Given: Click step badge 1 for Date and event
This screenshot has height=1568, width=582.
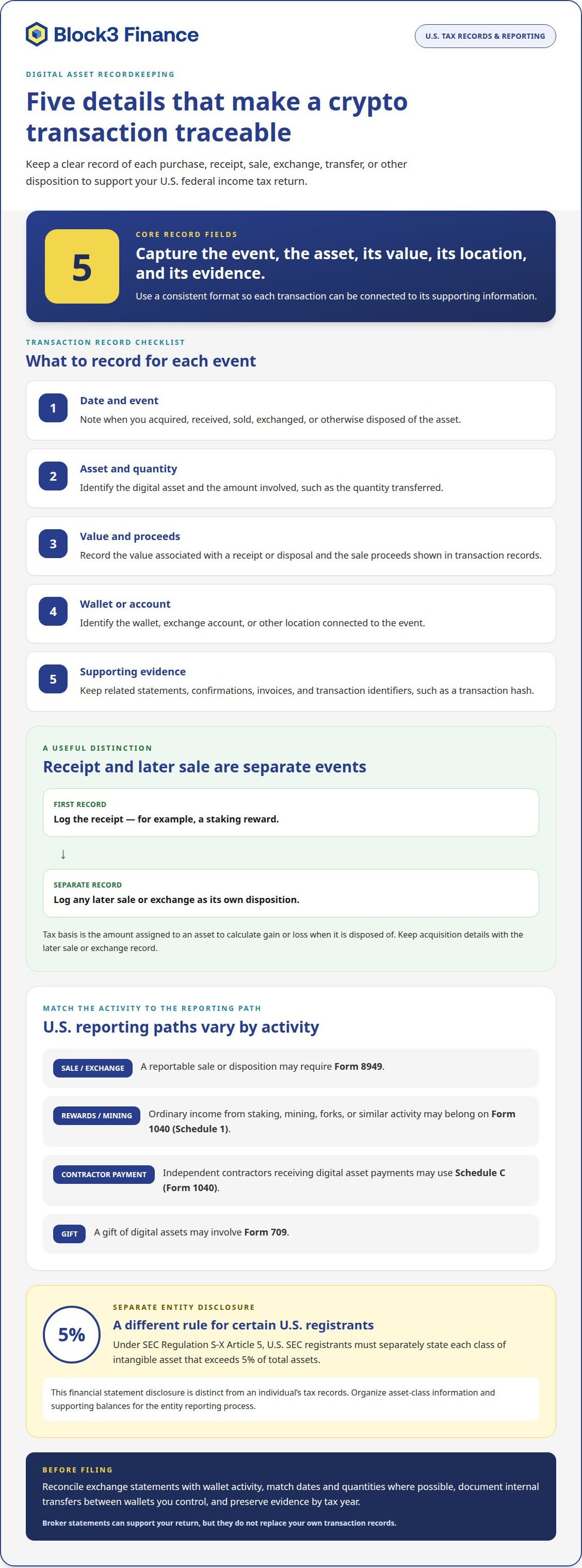Looking at the screenshot, I should point(53,408).
